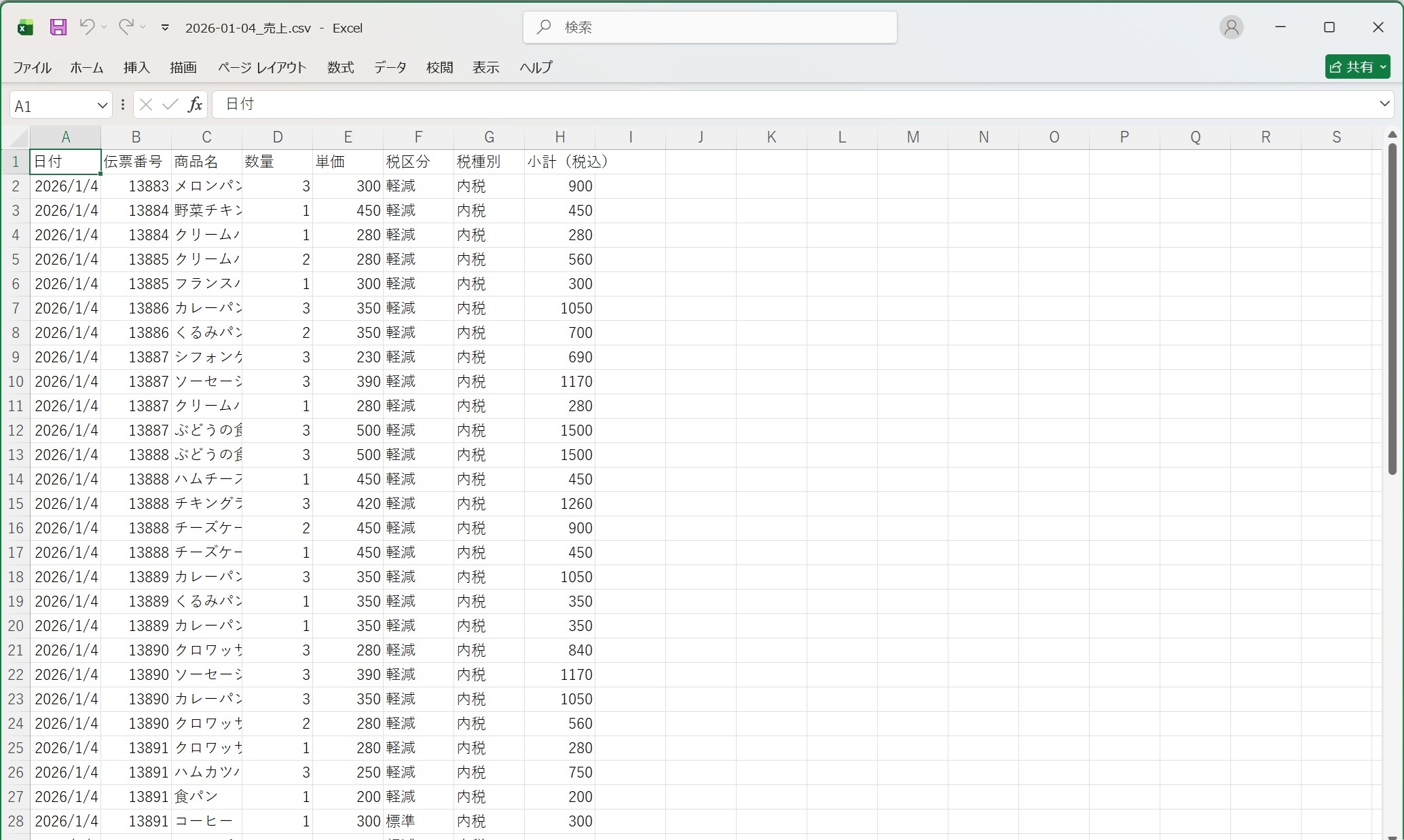Switch to the 数式 ribbon tab
The height and width of the screenshot is (840, 1404).
click(x=340, y=67)
